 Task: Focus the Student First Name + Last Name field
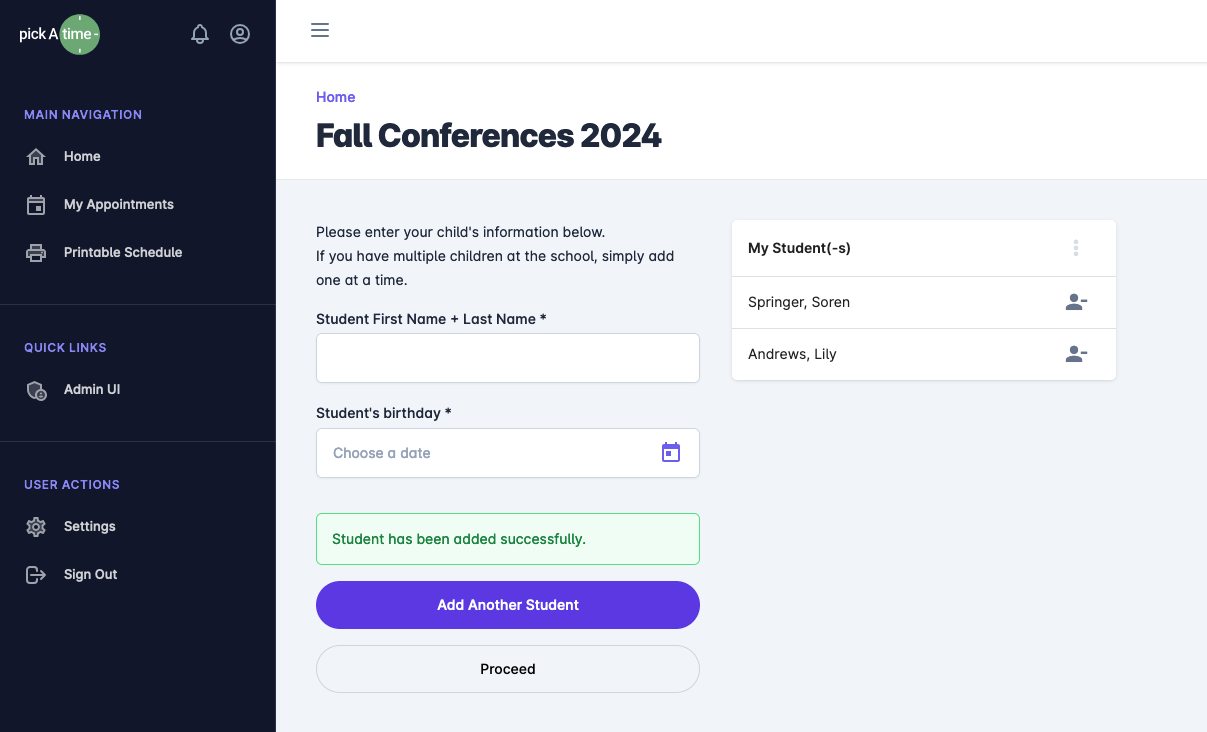508,358
